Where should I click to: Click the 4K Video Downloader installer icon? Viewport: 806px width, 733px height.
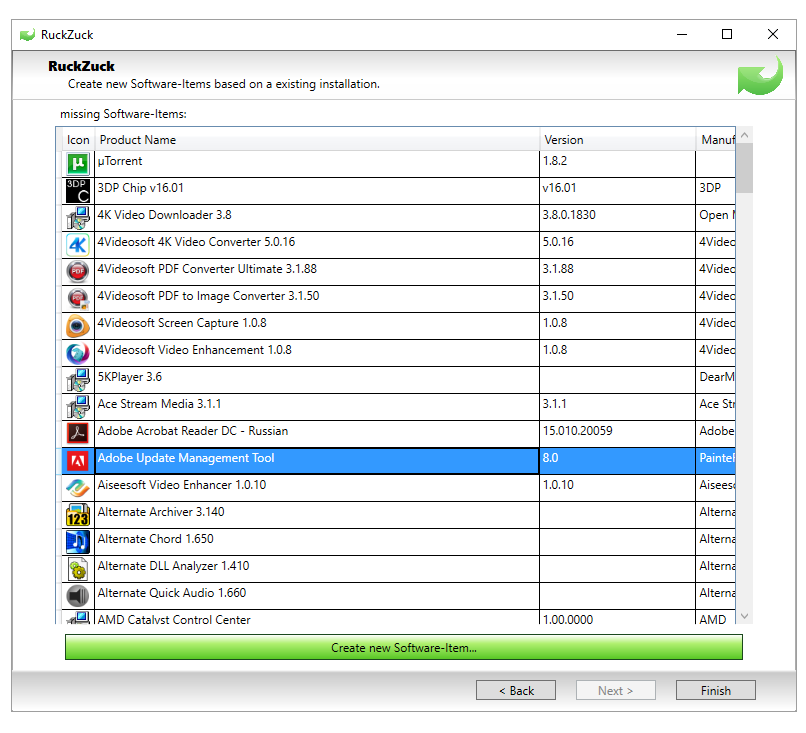click(x=78, y=218)
